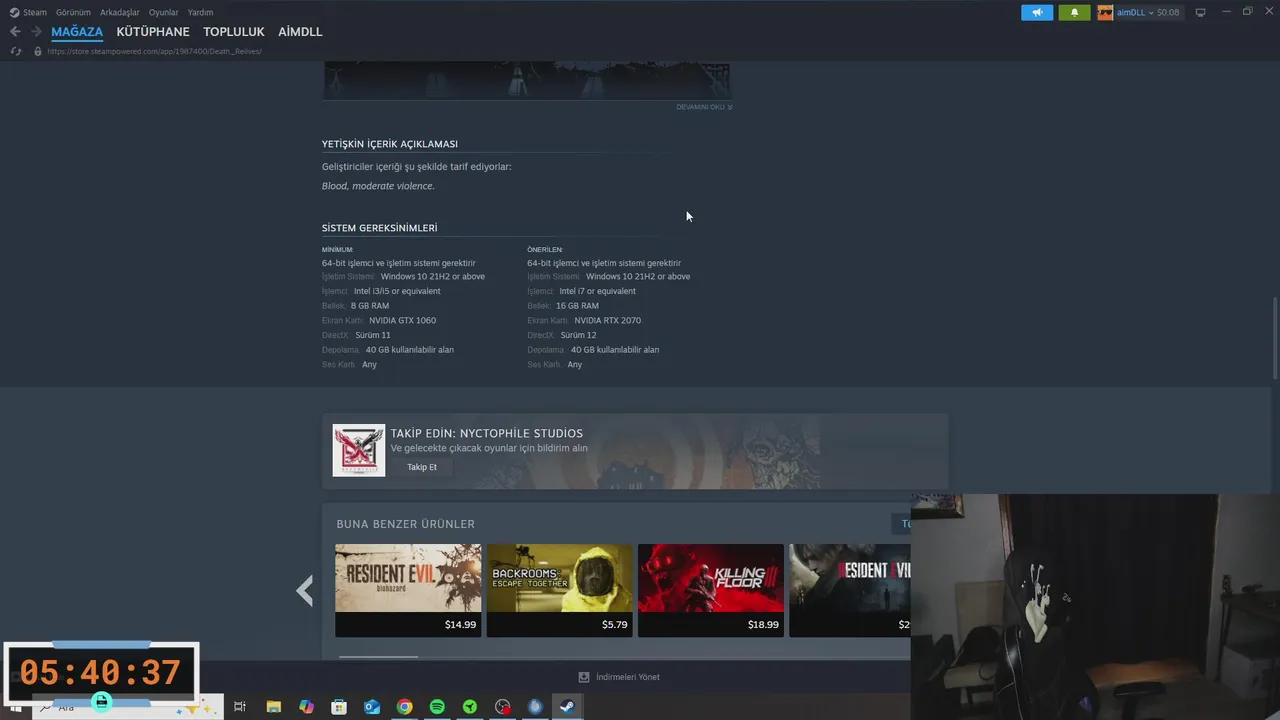Open the green notifications bell
Screen dimensions: 1280x720
point(1075,13)
